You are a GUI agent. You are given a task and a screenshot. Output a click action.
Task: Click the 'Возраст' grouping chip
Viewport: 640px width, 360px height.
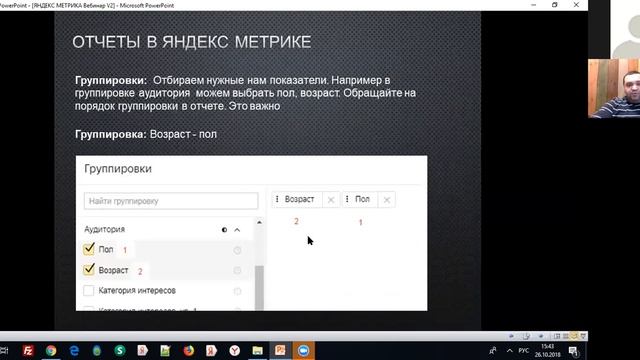click(x=300, y=199)
